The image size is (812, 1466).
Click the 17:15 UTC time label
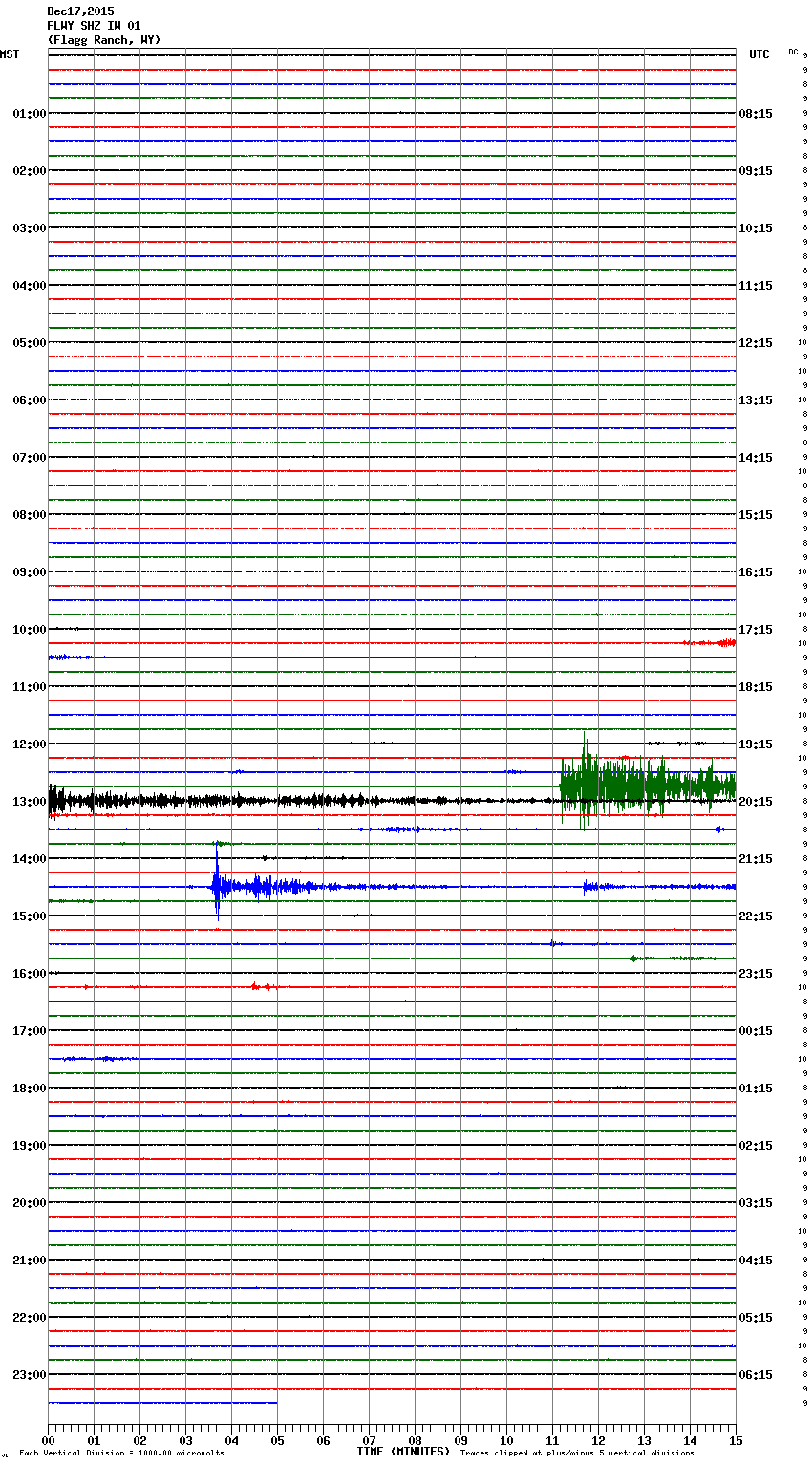756,630
